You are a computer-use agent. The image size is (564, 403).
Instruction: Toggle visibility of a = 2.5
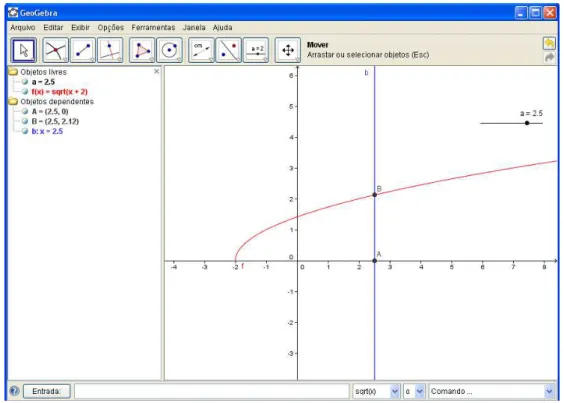(25, 82)
